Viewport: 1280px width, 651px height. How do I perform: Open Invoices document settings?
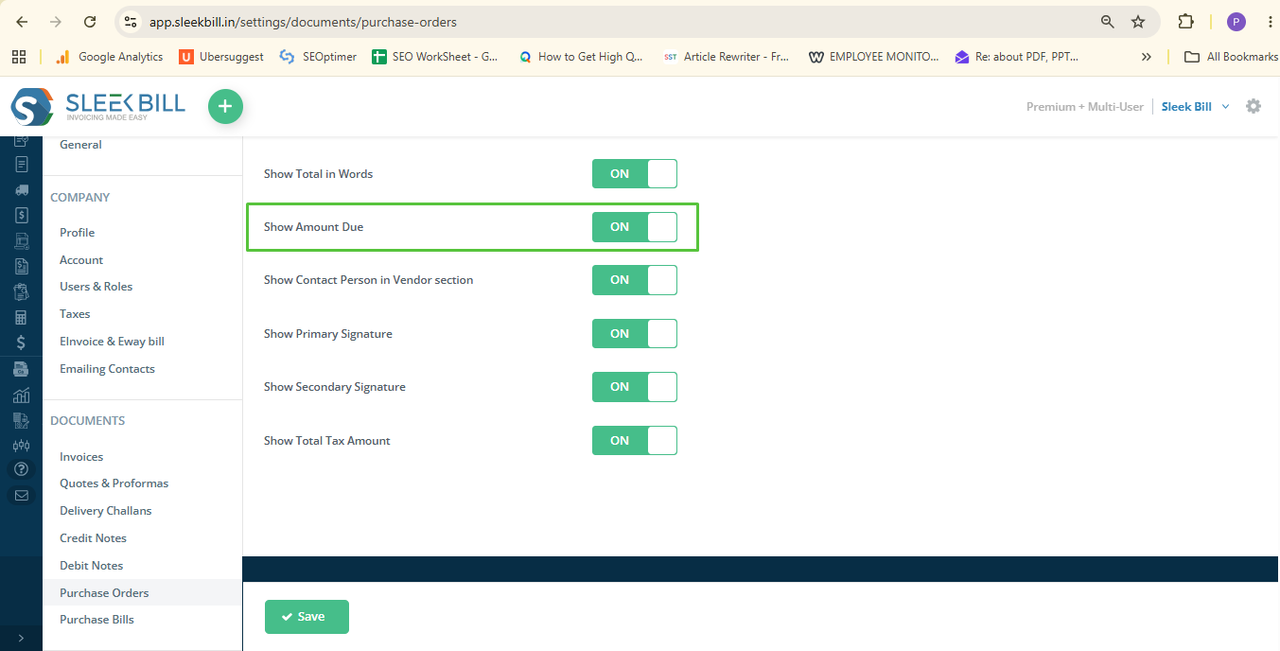(81, 457)
